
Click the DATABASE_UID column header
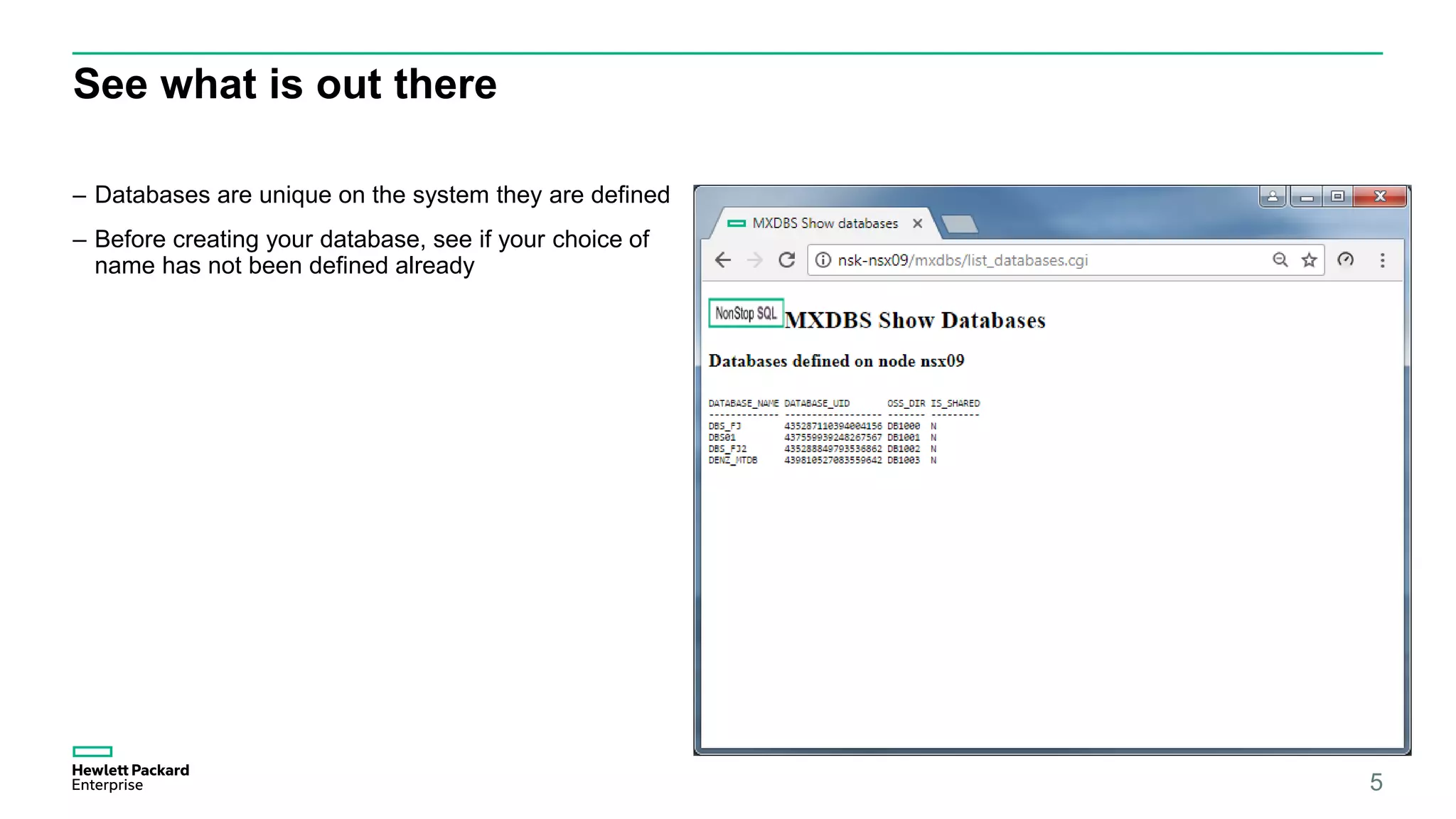coord(817,403)
